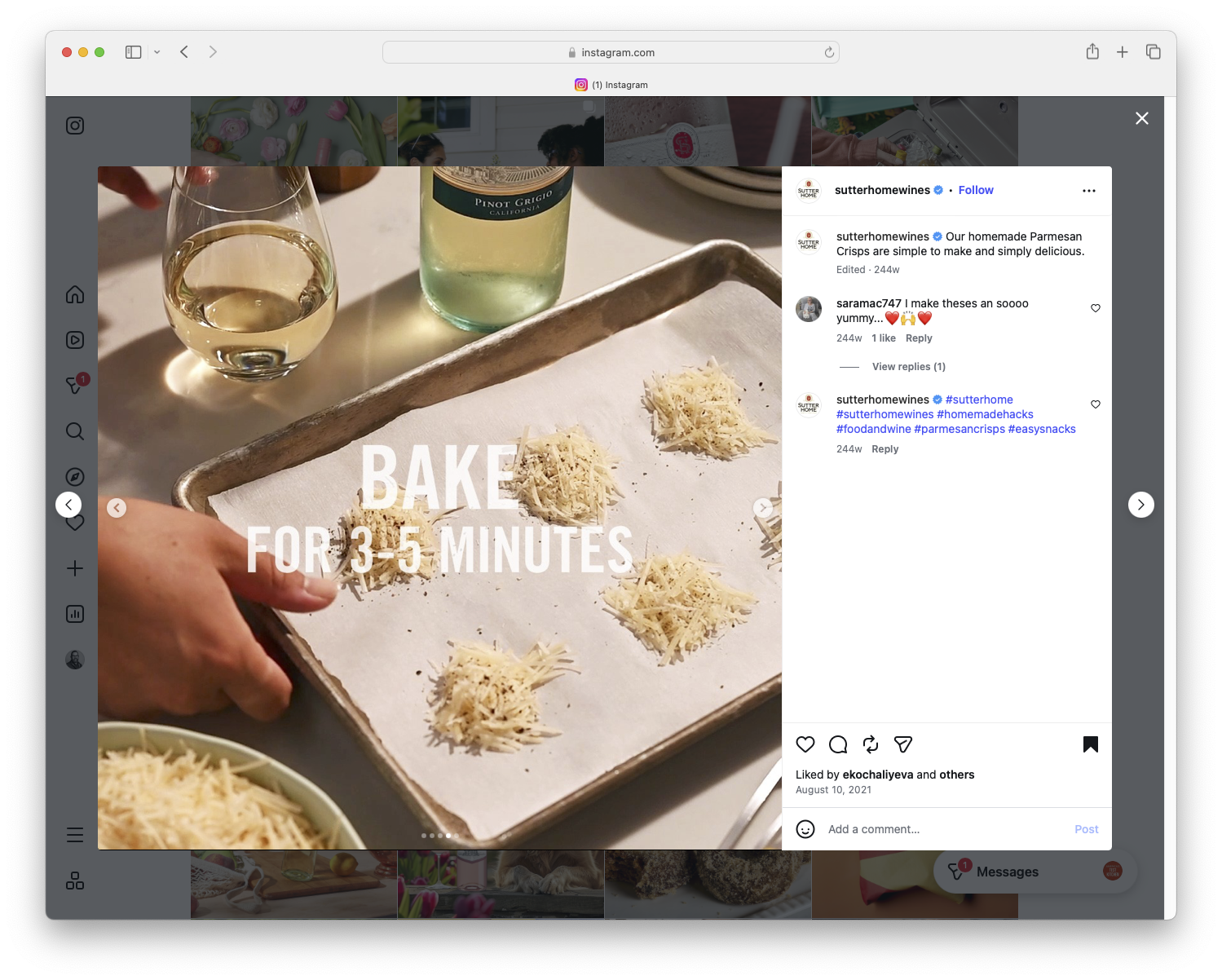Click the Post comment button
Image resolution: width=1222 pixels, height=980 pixels.
[1087, 829]
